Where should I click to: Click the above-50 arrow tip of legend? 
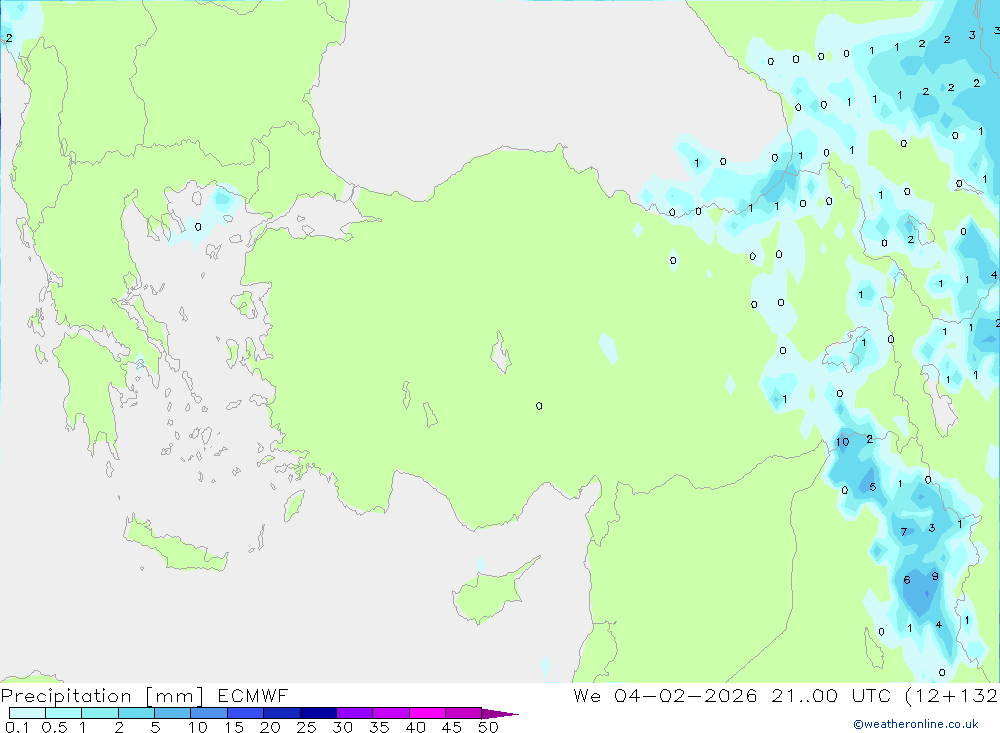click(500, 713)
